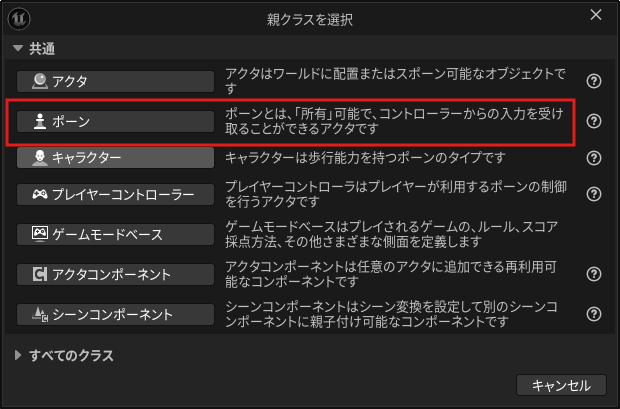Click help icon beside キャラクター description
This screenshot has height=409, width=620.
(x=594, y=158)
